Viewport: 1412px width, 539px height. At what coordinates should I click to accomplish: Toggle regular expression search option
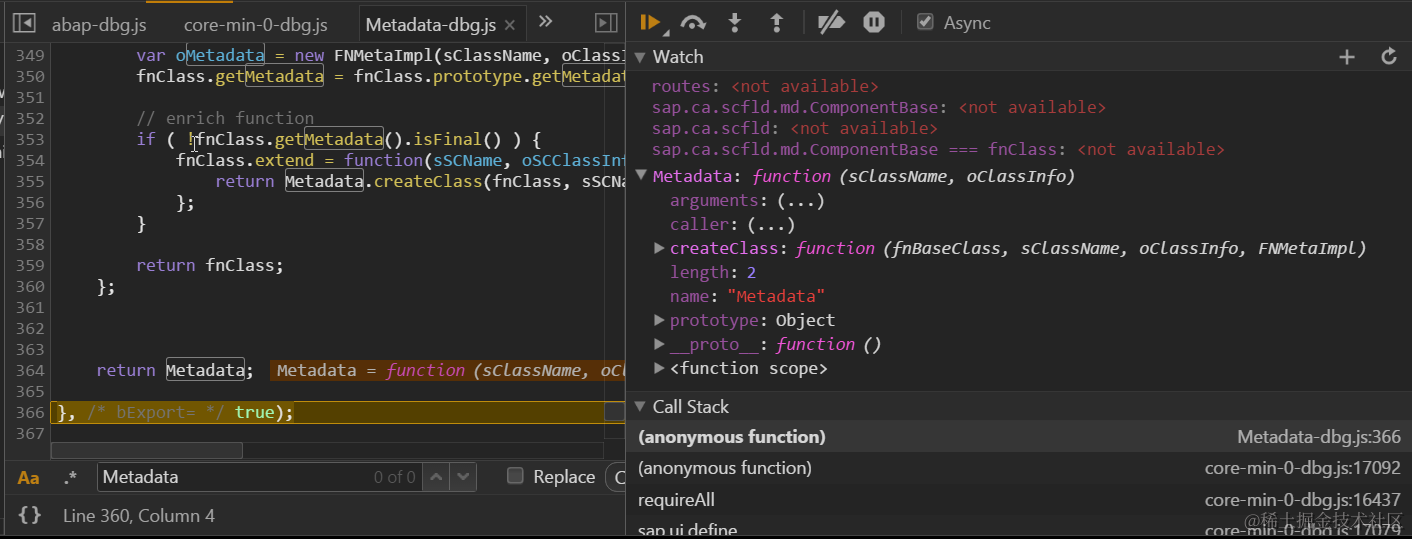[x=70, y=478]
